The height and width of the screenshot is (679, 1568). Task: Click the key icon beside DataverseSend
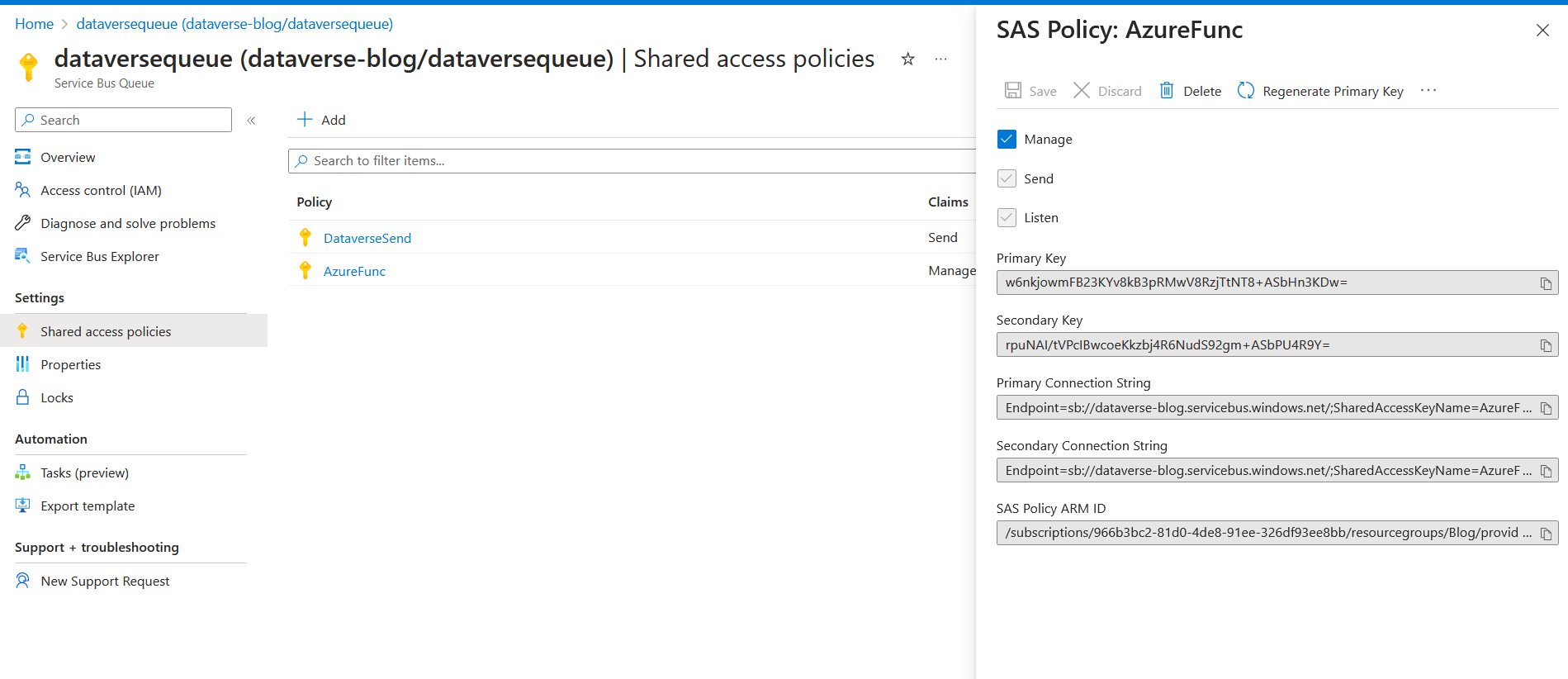point(306,237)
